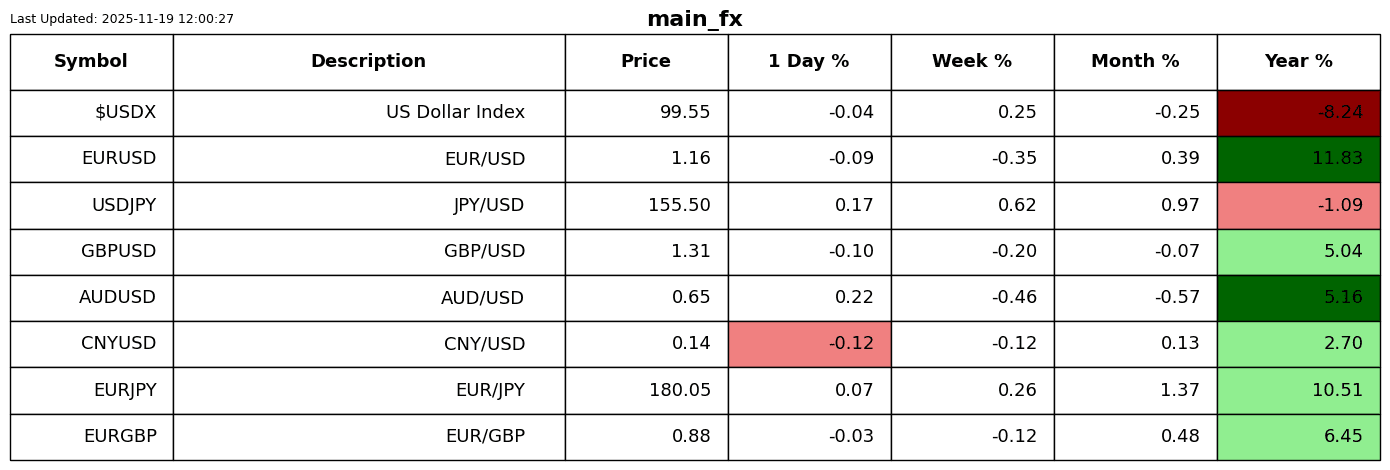Click the dark red -8.24 year cell
1390x470 pixels.
tap(1298, 113)
